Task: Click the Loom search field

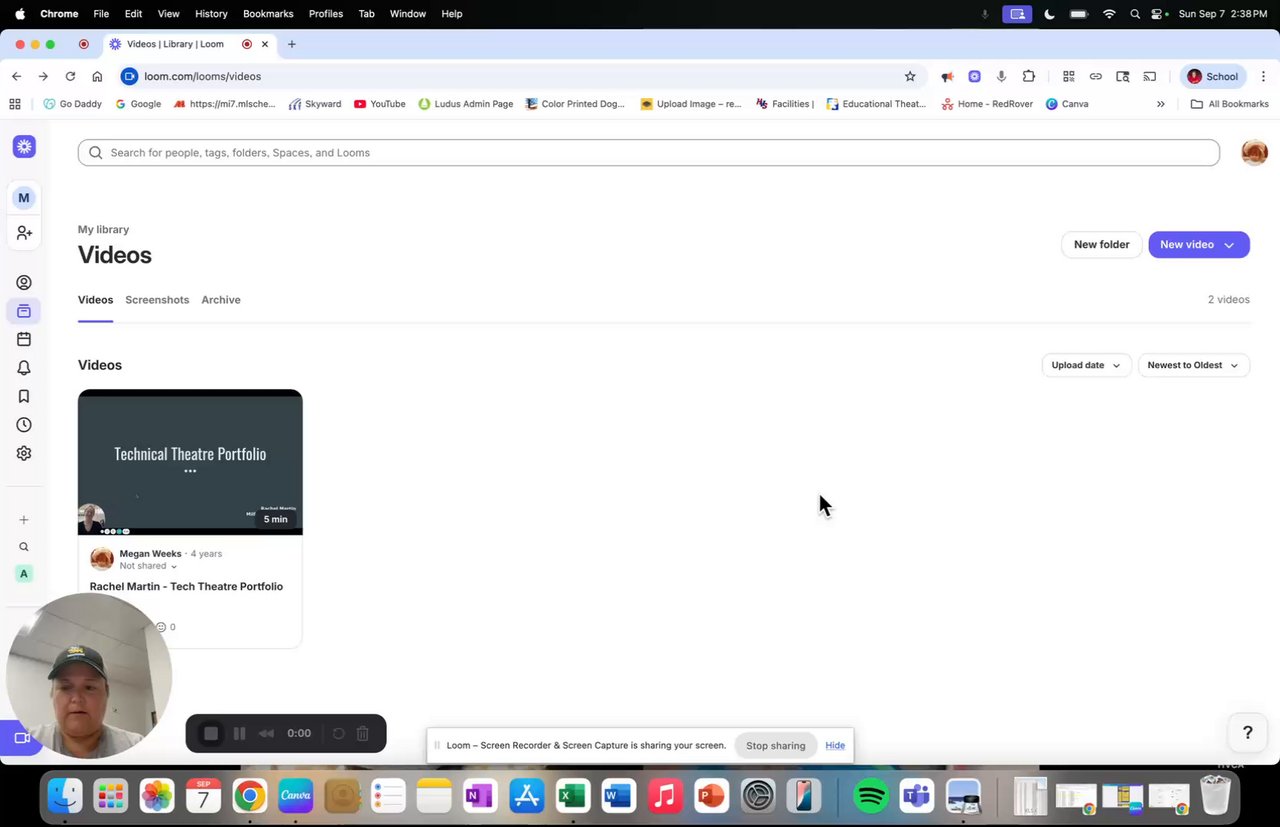Action: pos(649,153)
